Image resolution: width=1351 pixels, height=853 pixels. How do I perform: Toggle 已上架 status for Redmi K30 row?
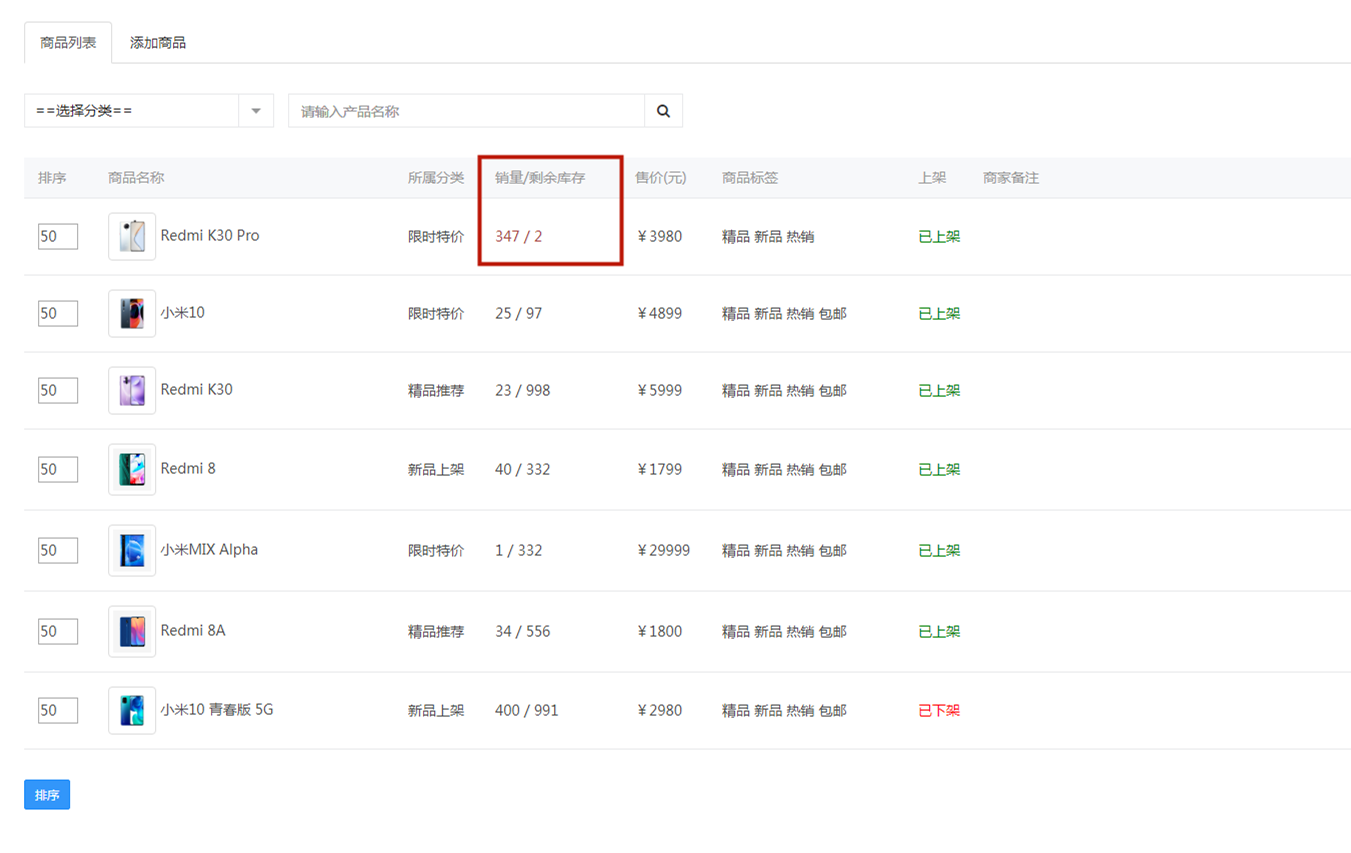939,390
